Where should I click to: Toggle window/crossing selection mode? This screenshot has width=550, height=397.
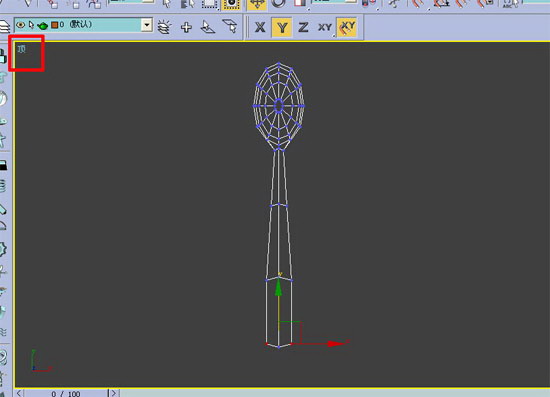pyautogui.click(x=231, y=4)
